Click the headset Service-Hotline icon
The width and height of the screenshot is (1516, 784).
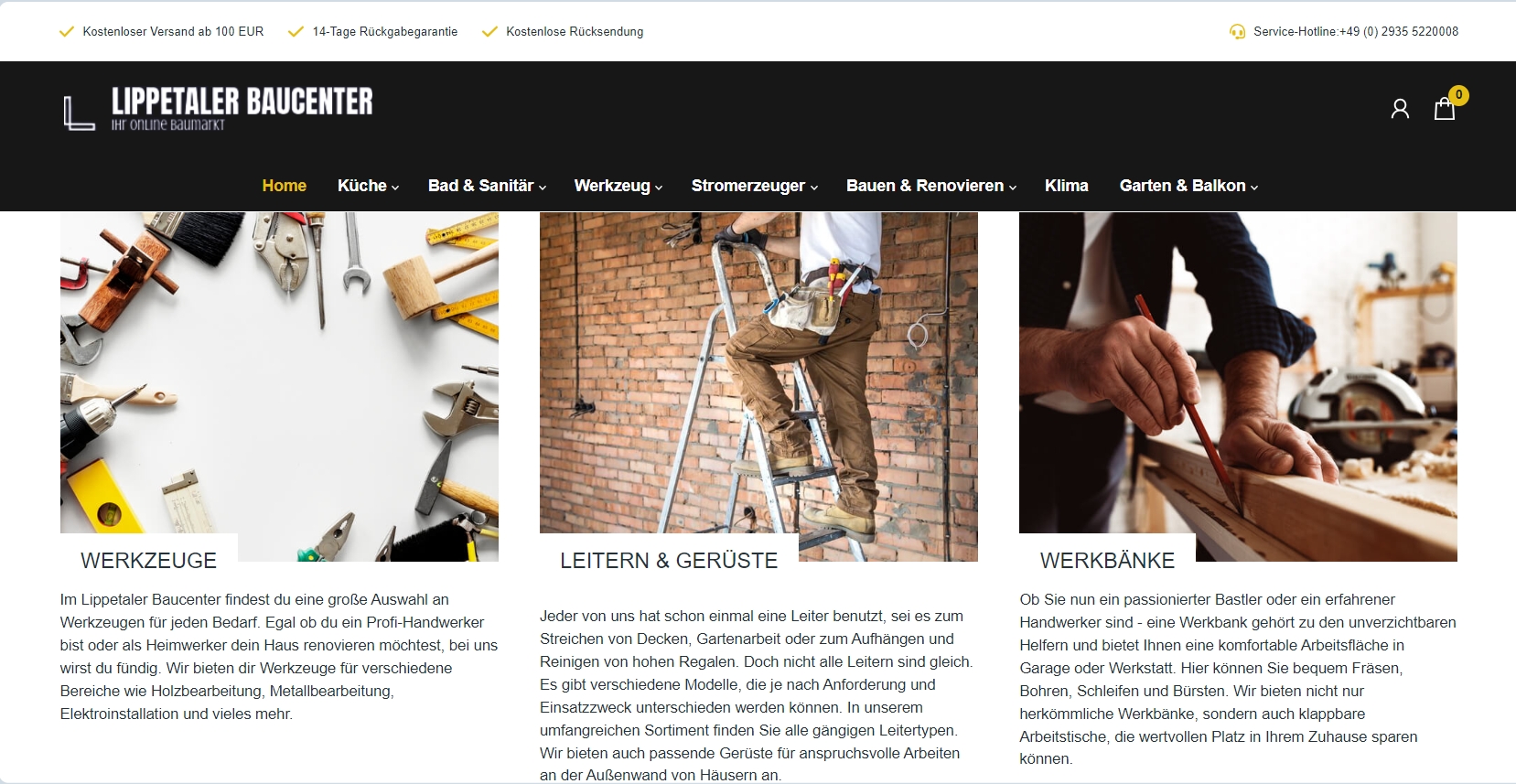coord(1237,32)
